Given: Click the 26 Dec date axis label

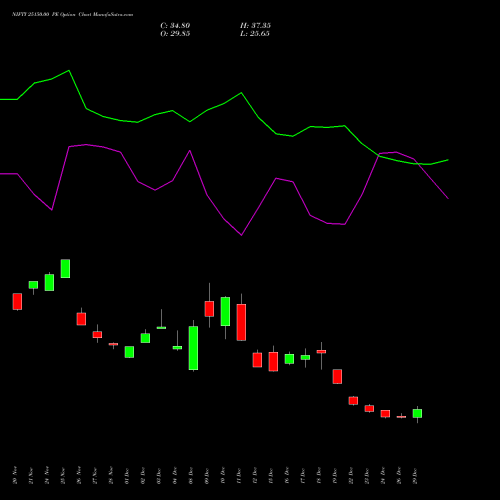Looking at the screenshot, I should tap(399, 475).
